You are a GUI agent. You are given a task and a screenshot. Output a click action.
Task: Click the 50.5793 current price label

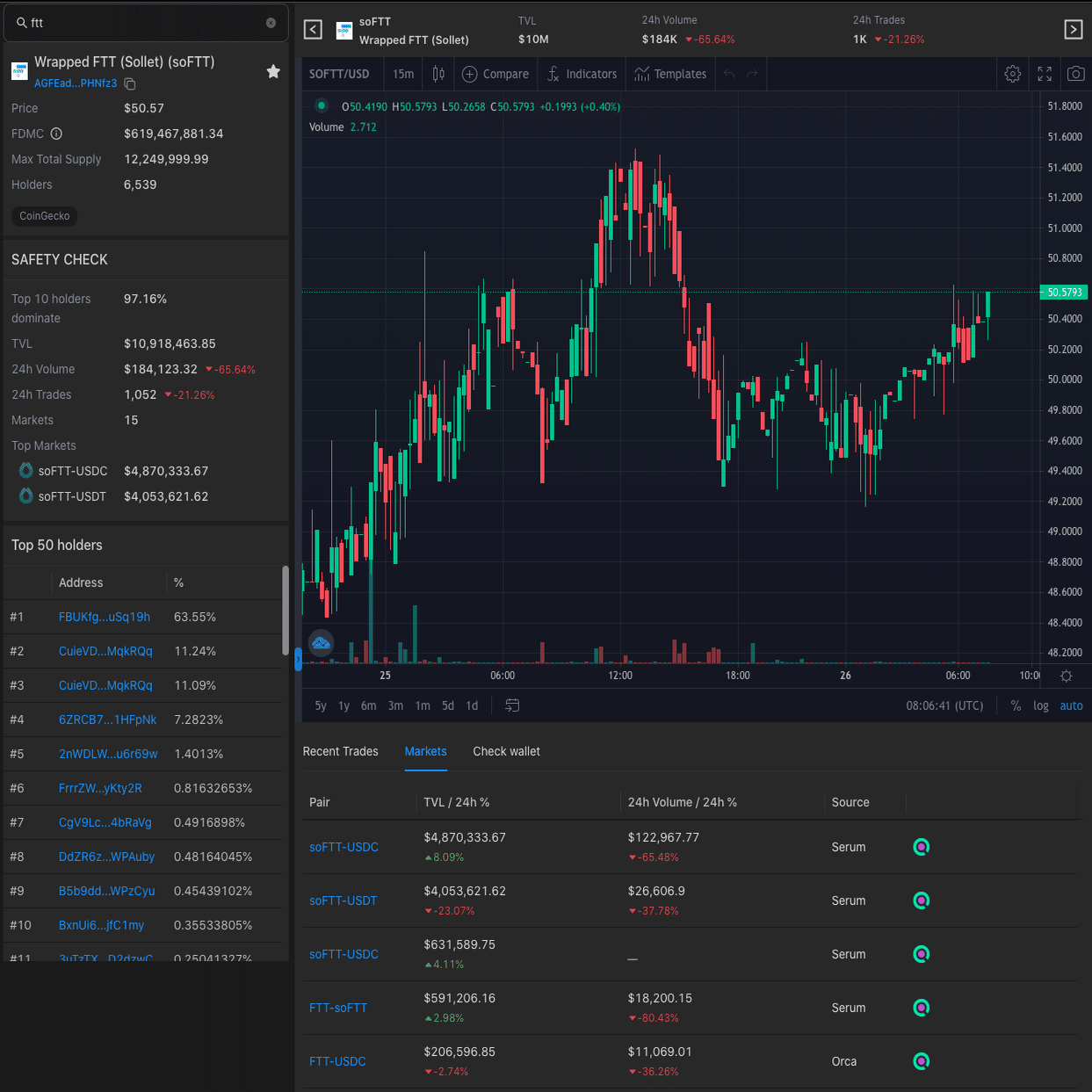point(1064,293)
